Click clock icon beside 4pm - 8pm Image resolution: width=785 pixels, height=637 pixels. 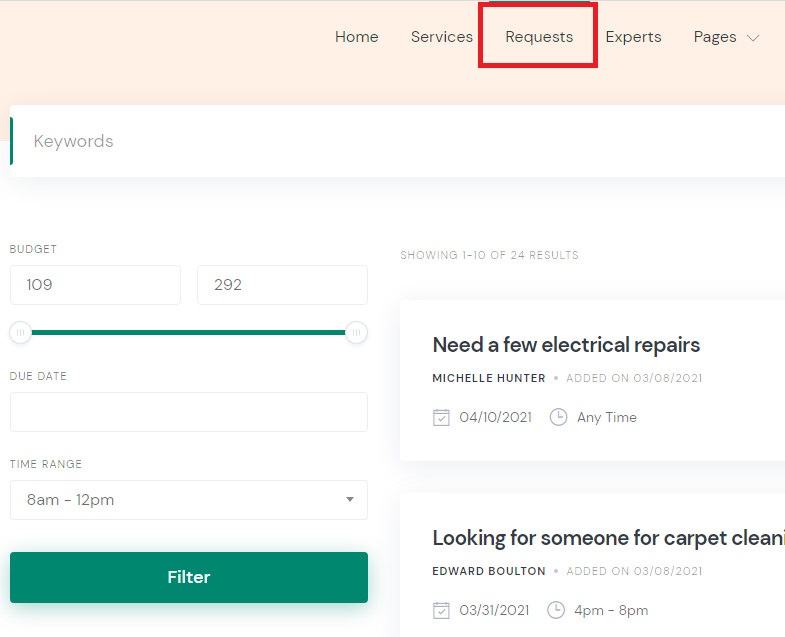click(556, 610)
